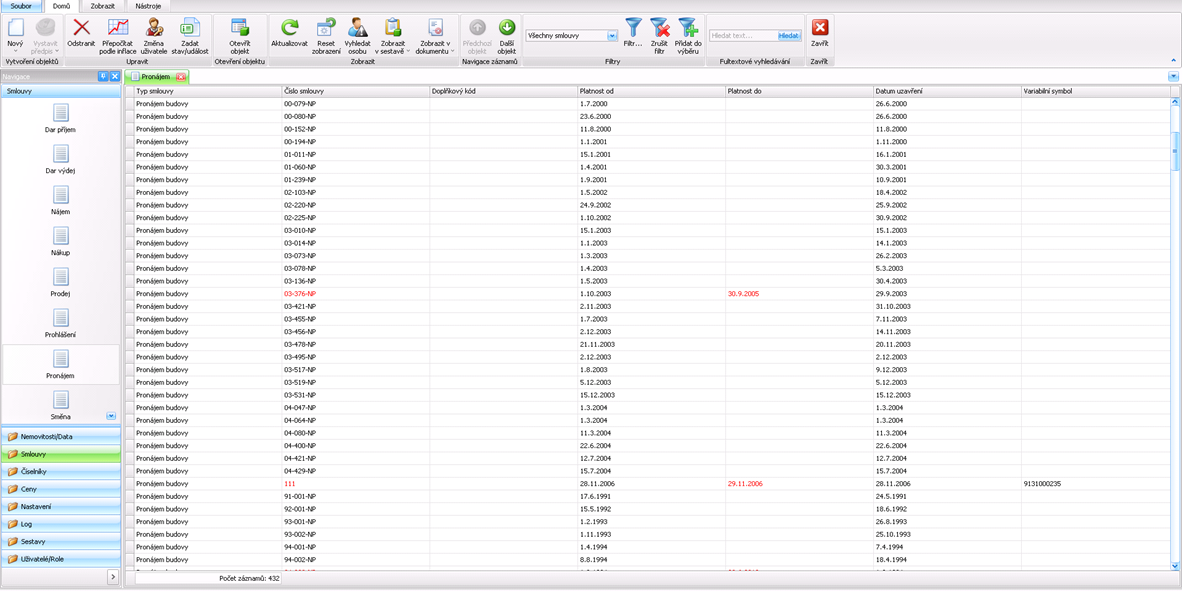1182x591 pixels.
Task: Open the Filtr... funnel tool
Action: point(633,34)
